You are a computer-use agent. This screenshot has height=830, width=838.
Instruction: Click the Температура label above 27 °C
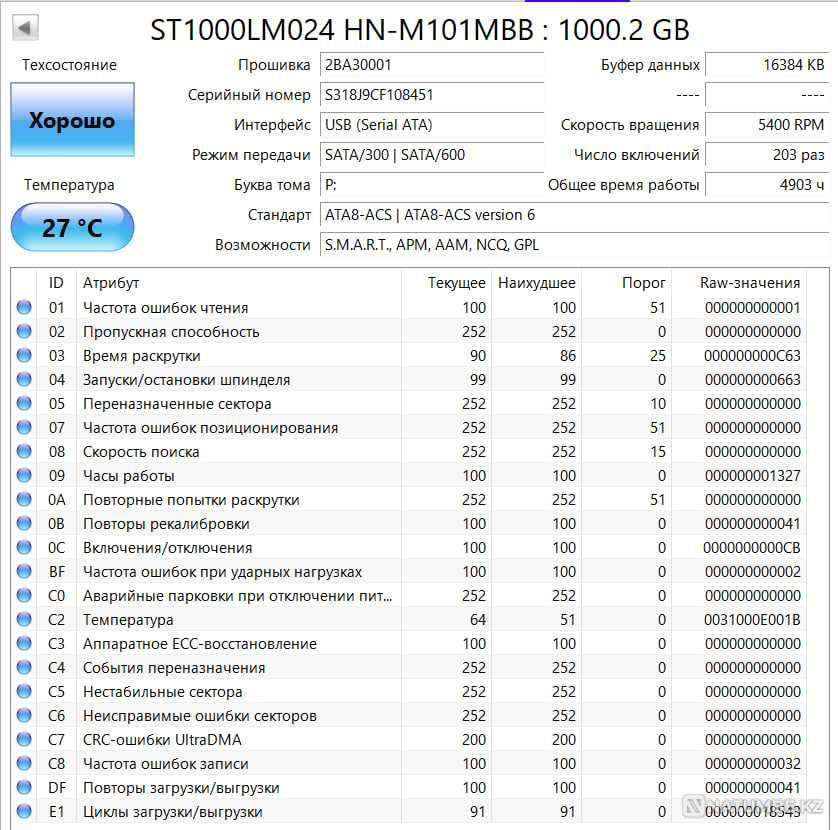coord(69,185)
